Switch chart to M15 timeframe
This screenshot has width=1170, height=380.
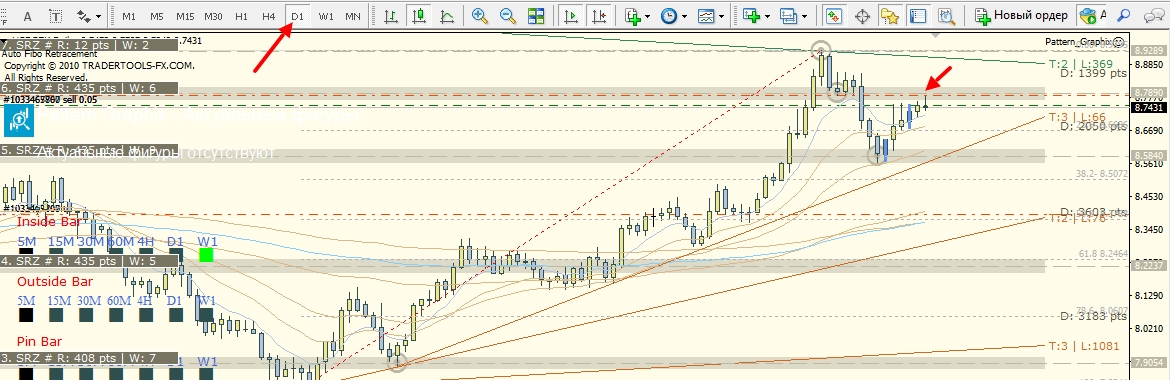pyautogui.click(x=185, y=16)
